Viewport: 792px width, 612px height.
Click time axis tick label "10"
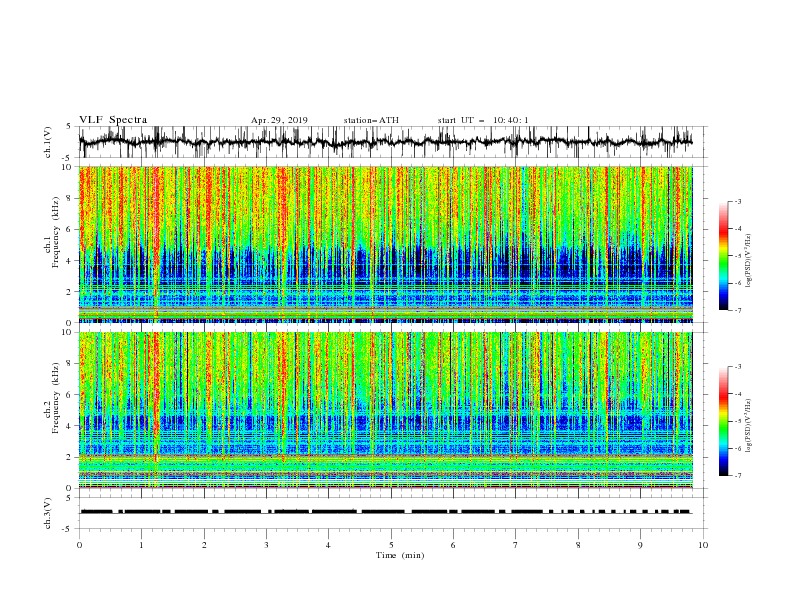tap(703, 545)
